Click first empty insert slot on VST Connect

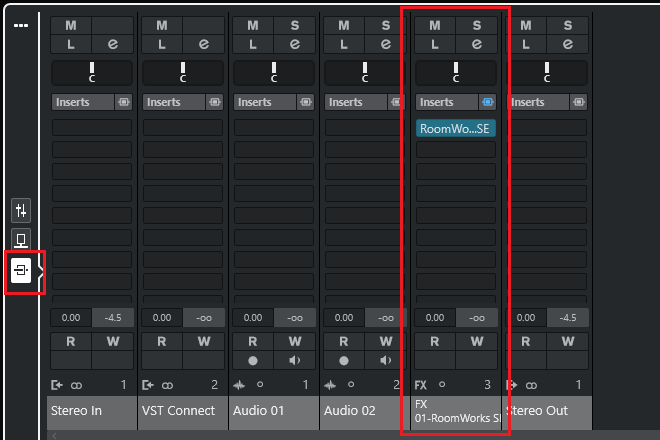183,128
